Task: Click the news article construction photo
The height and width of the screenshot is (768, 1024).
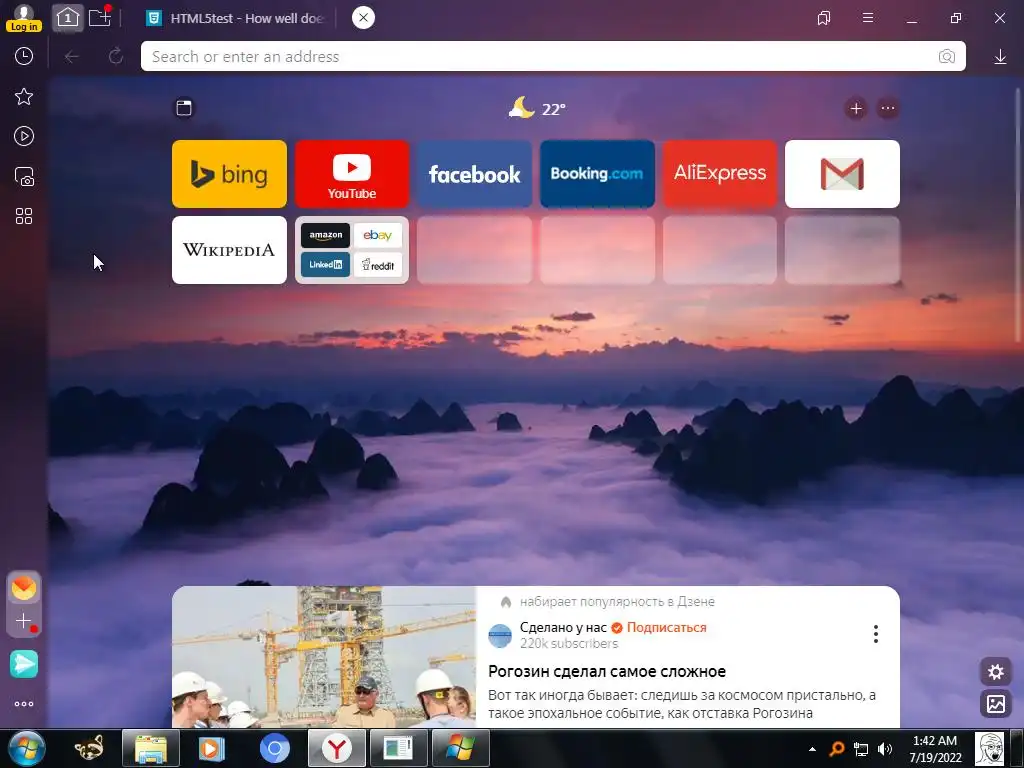Action: tap(324, 657)
